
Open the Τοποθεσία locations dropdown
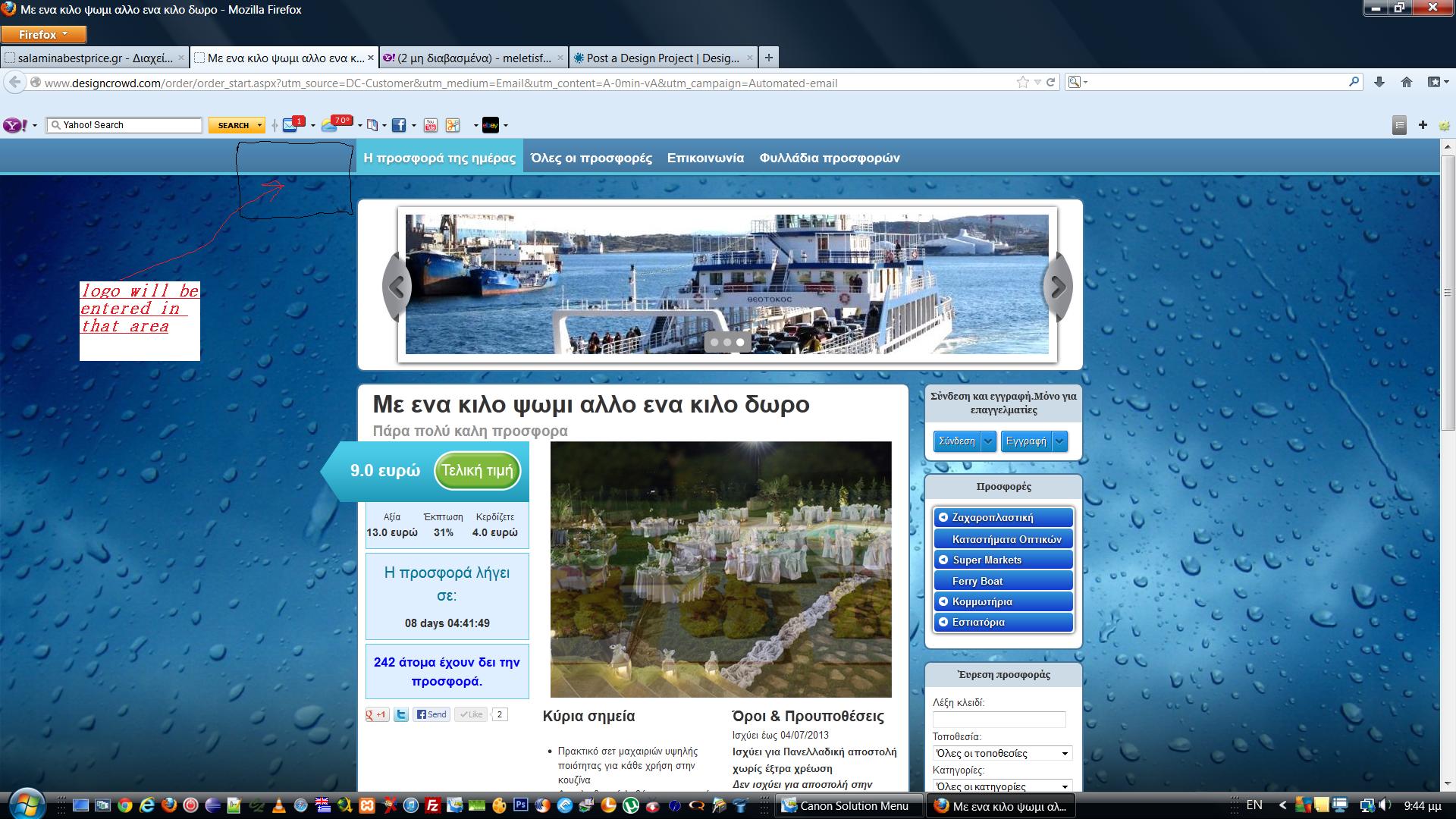click(x=1002, y=753)
